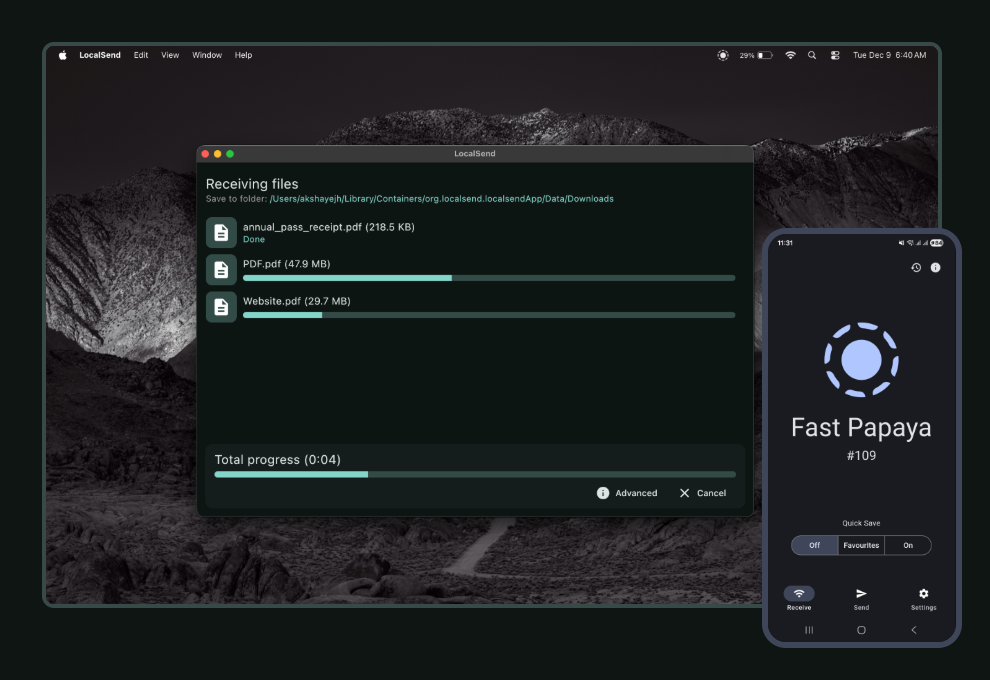The width and height of the screenshot is (990, 680).
Task: Click the PDF.pdf progress bar
Action: 489,278
